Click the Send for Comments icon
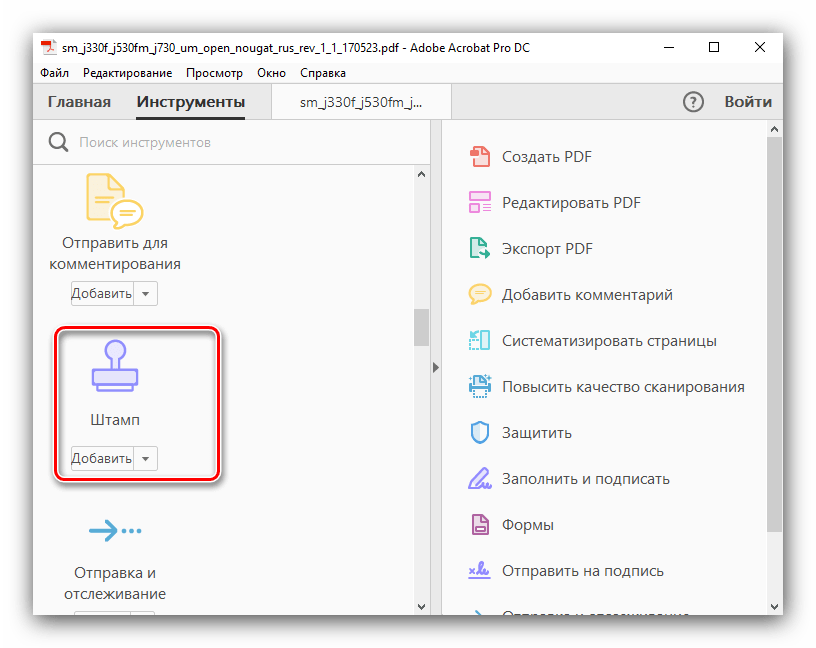 click(x=114, y=199)
